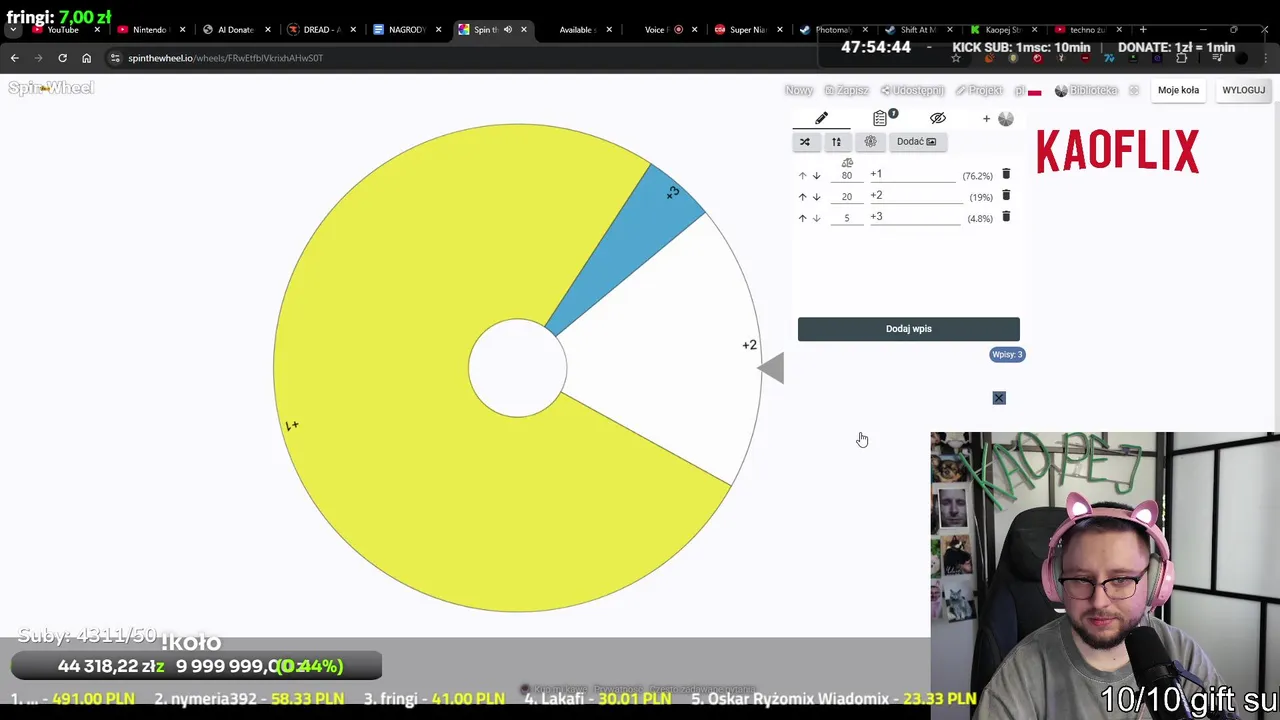Click the browser back arrow
Screen dimensions: 1280x720
click(14, 58)
